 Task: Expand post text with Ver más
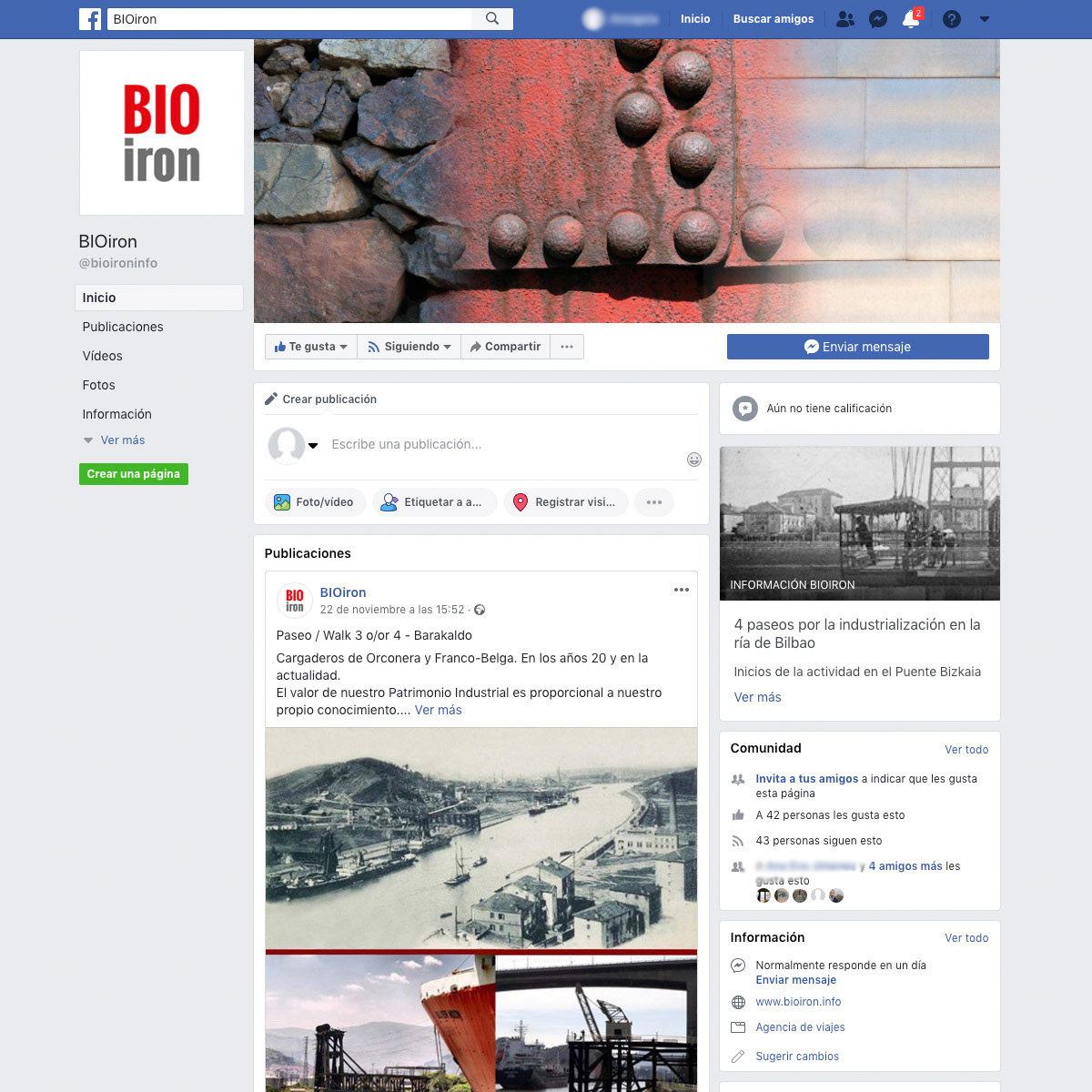pos(439,710)
